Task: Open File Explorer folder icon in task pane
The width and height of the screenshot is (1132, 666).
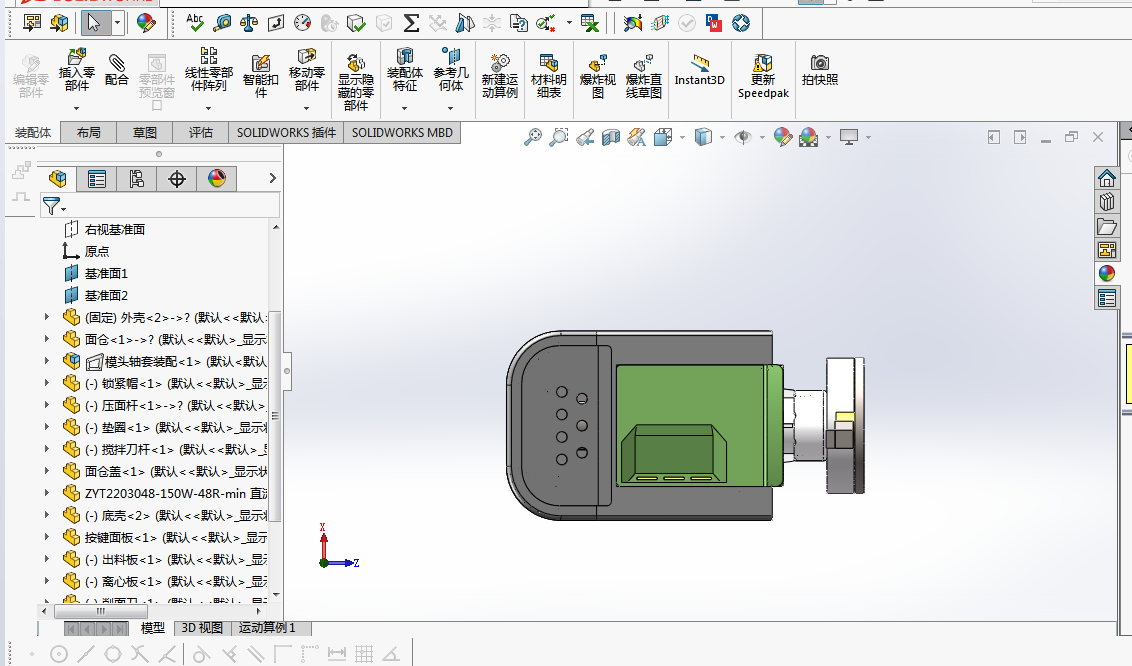Action: [x=1107, y=226]
